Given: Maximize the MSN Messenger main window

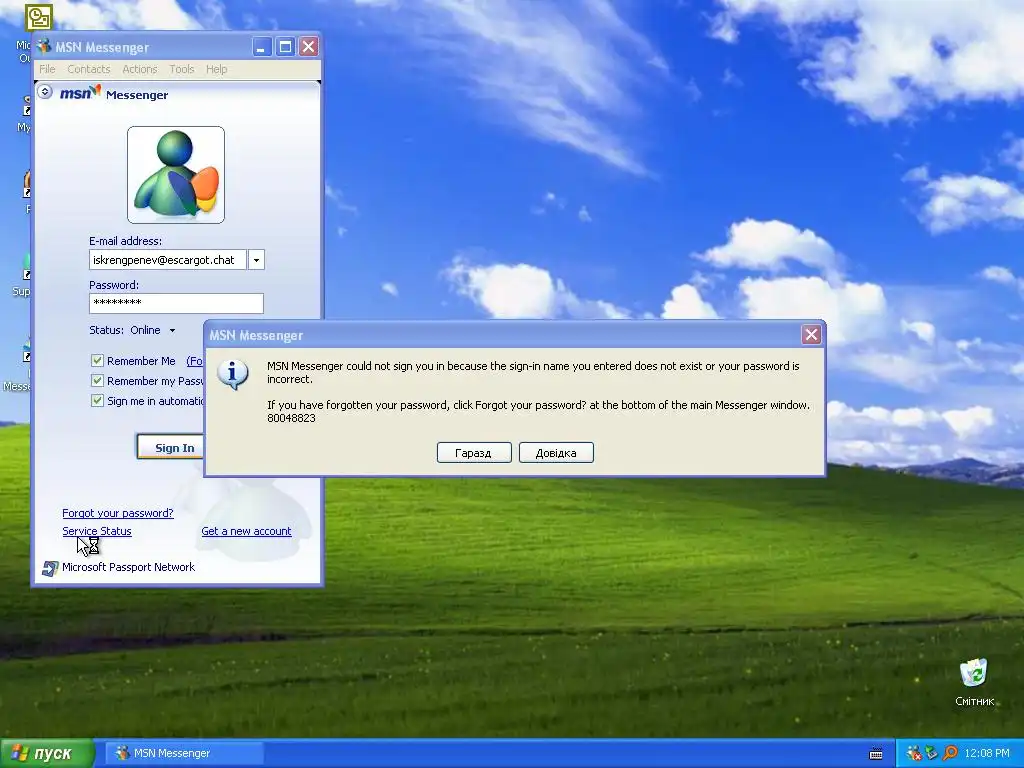Looking at the screenshot, I should 285,47.
